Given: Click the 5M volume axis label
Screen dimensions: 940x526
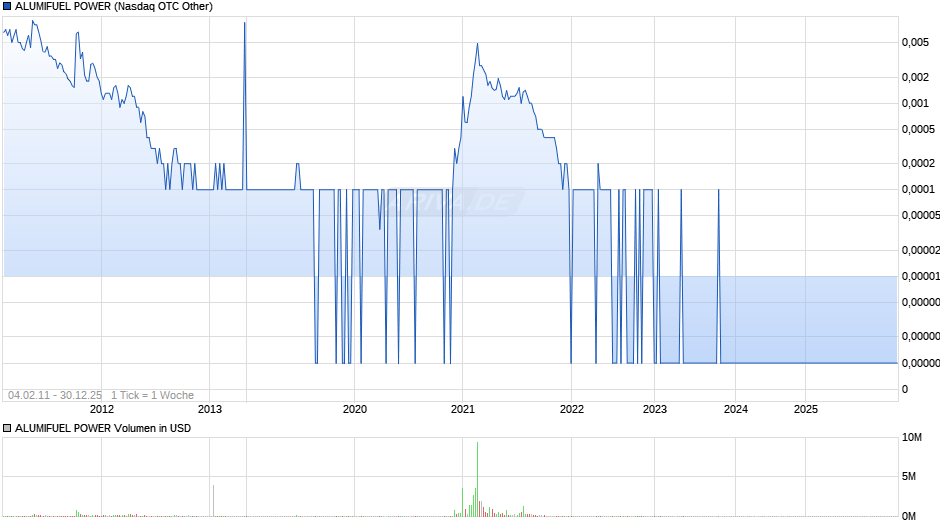Looking at the screenshot, I should 909,477.
